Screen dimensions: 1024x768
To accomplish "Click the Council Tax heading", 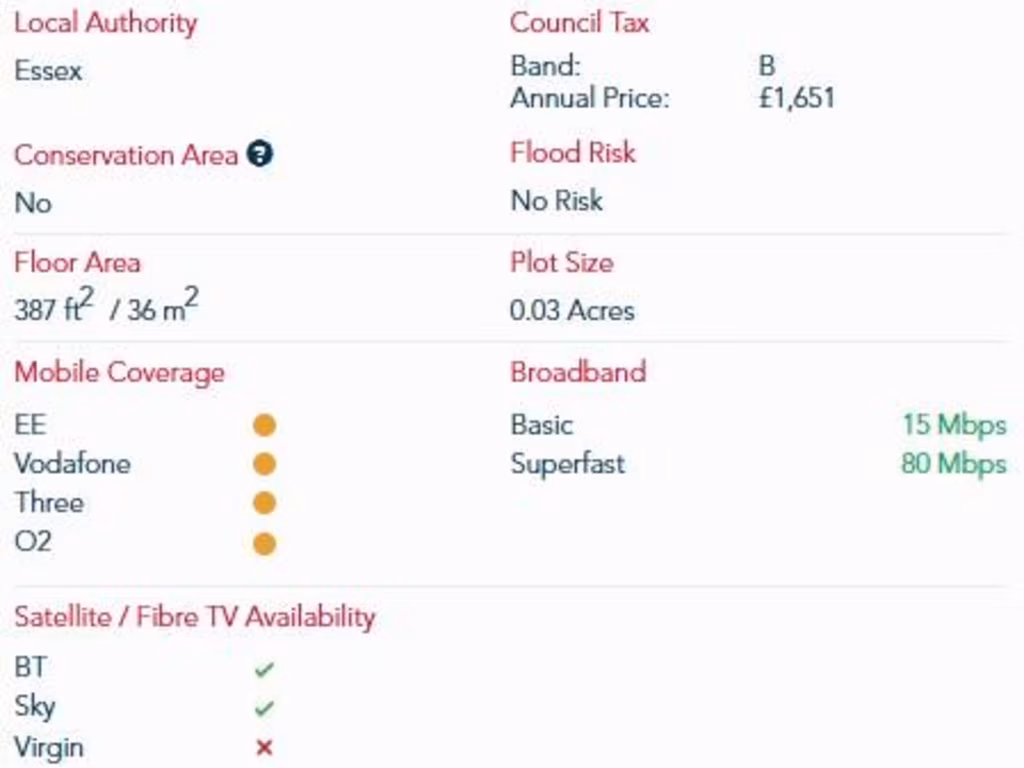I will pyautogui.click(x=579, y=23).
